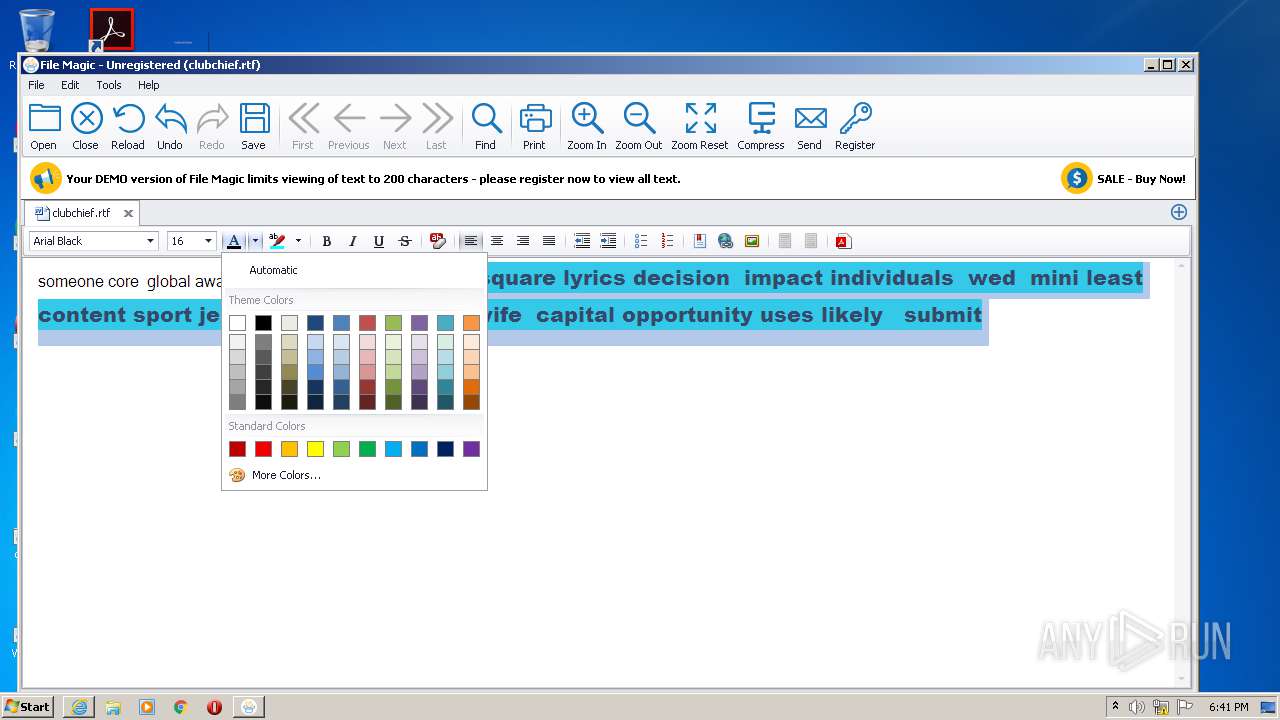1280x720 pixels.
Task: Justify the text
Action: (548, 241)
